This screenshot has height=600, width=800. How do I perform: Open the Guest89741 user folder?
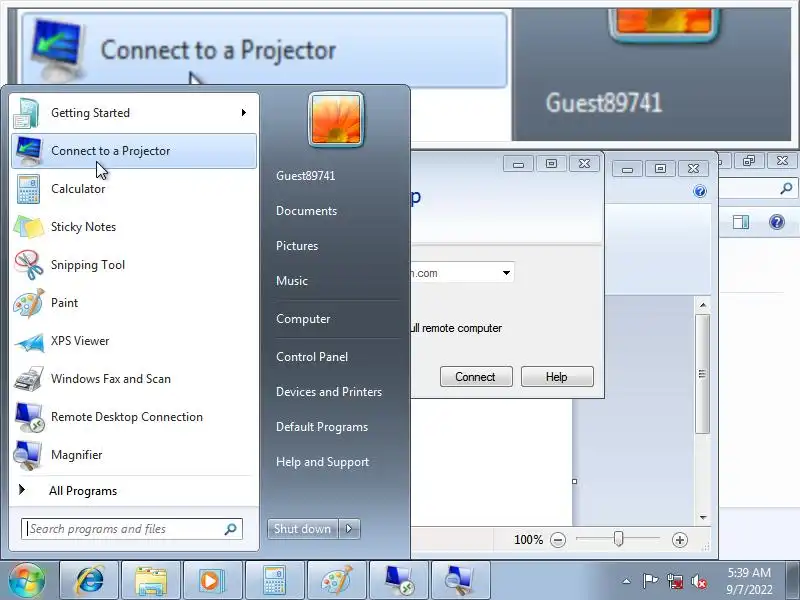click(306, 176)
